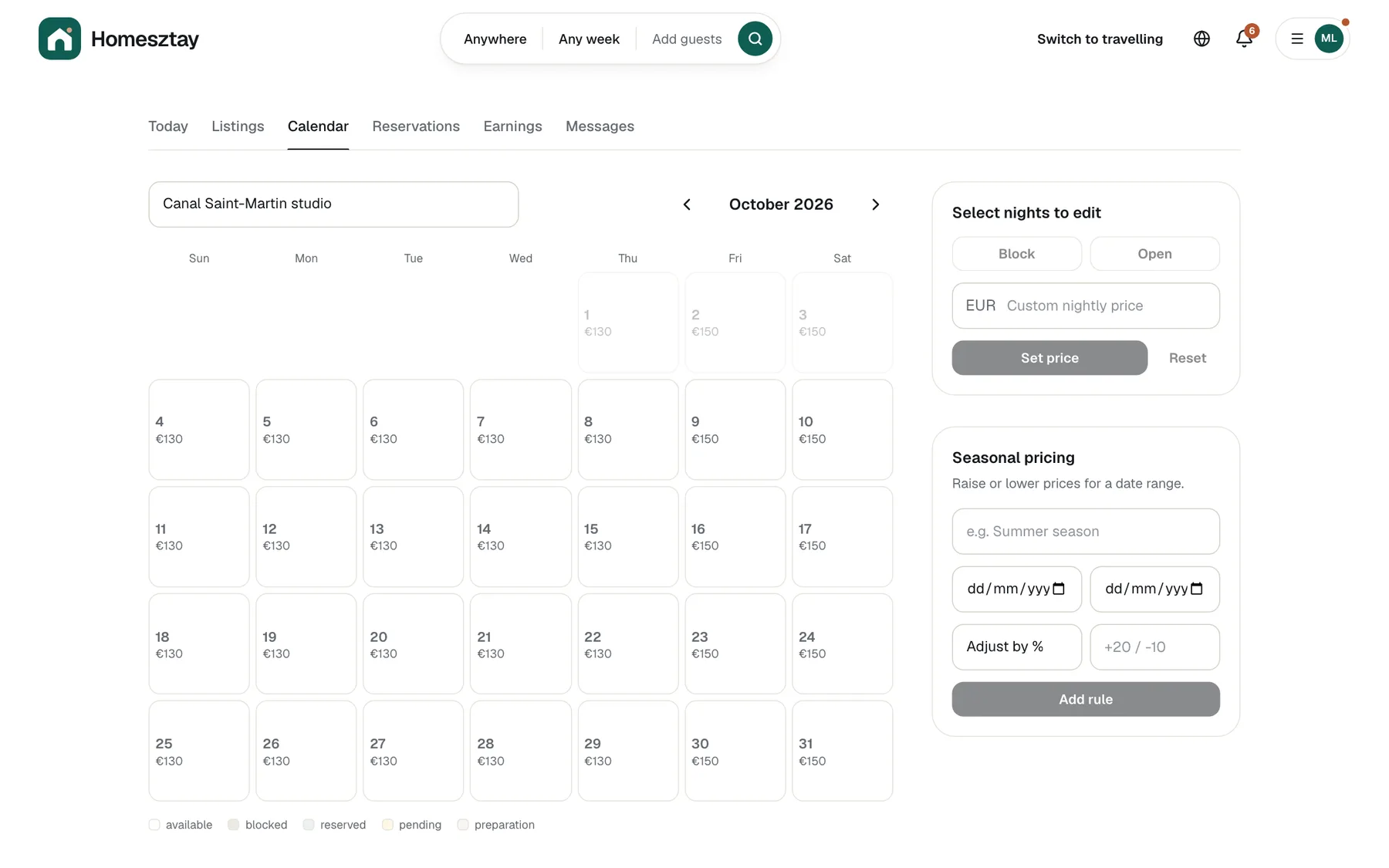Select October 24 calendar night
This screenshot has width=1389, height=868.
coord(843,644)
